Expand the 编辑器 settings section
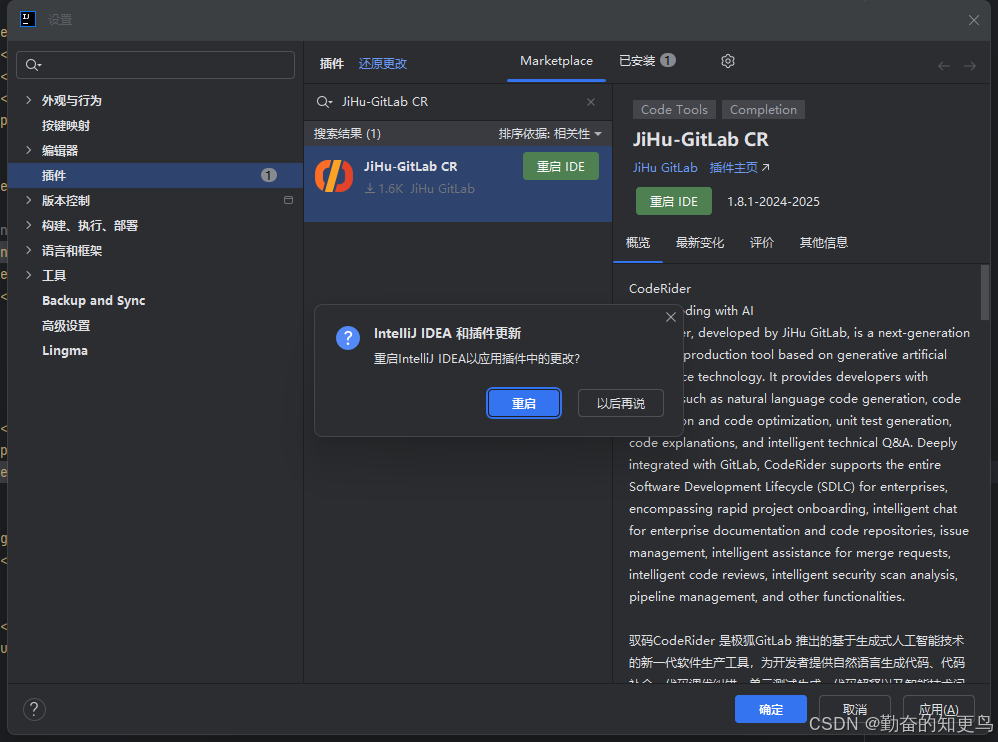The width and height of the screenshot is (998, 742). (28, 150)
